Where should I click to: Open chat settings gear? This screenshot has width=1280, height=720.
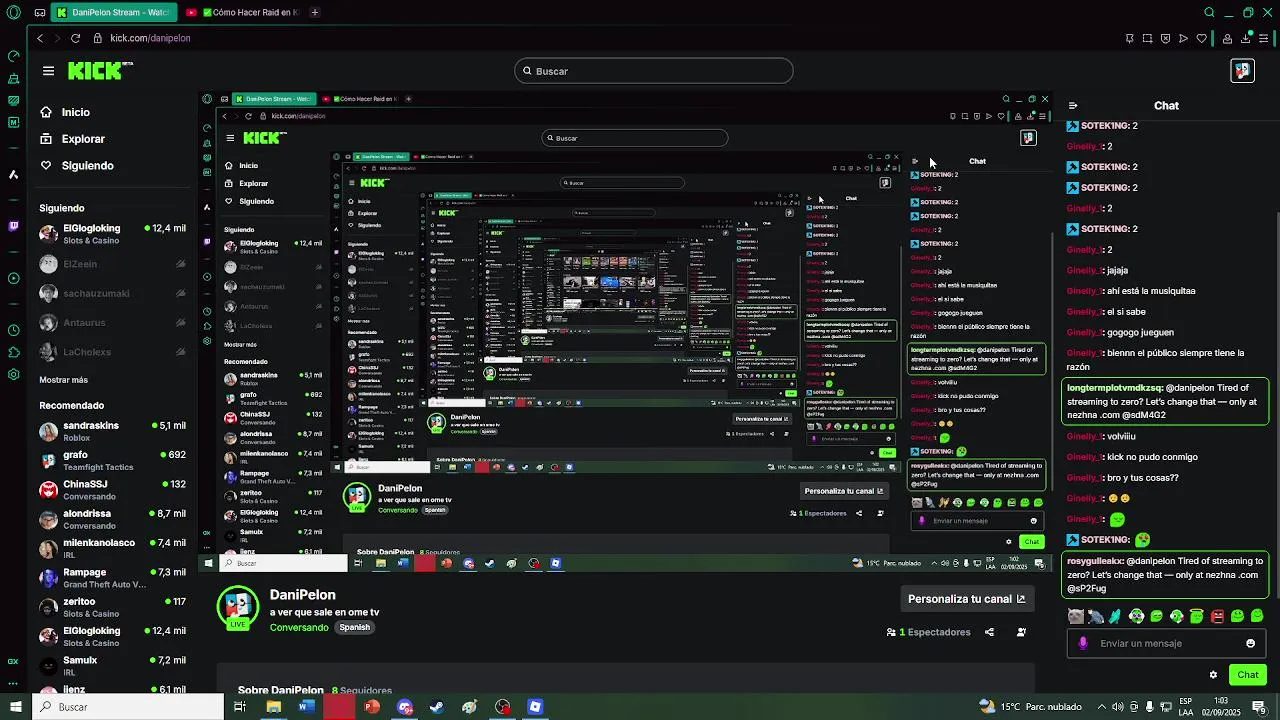point(1213,675)
